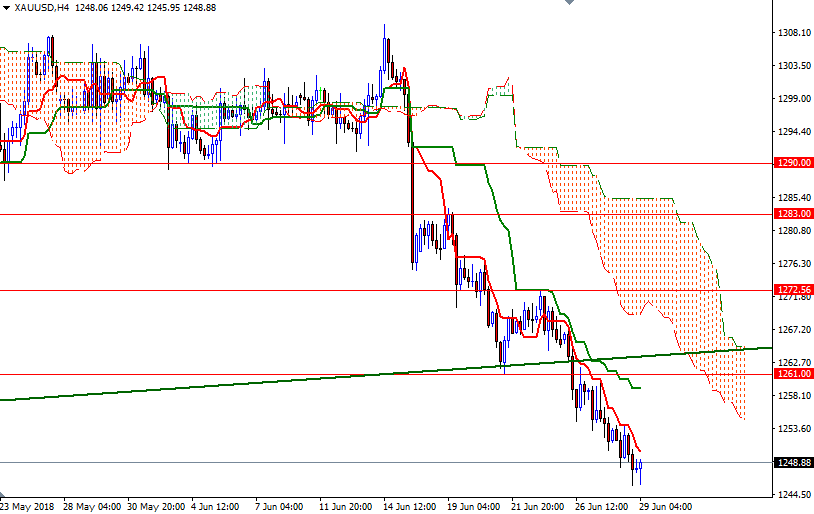Click the dropdown triangle beside XAUUSD,H4
Viewport: 814px width, 514px height.
click(x=6, y=8)
